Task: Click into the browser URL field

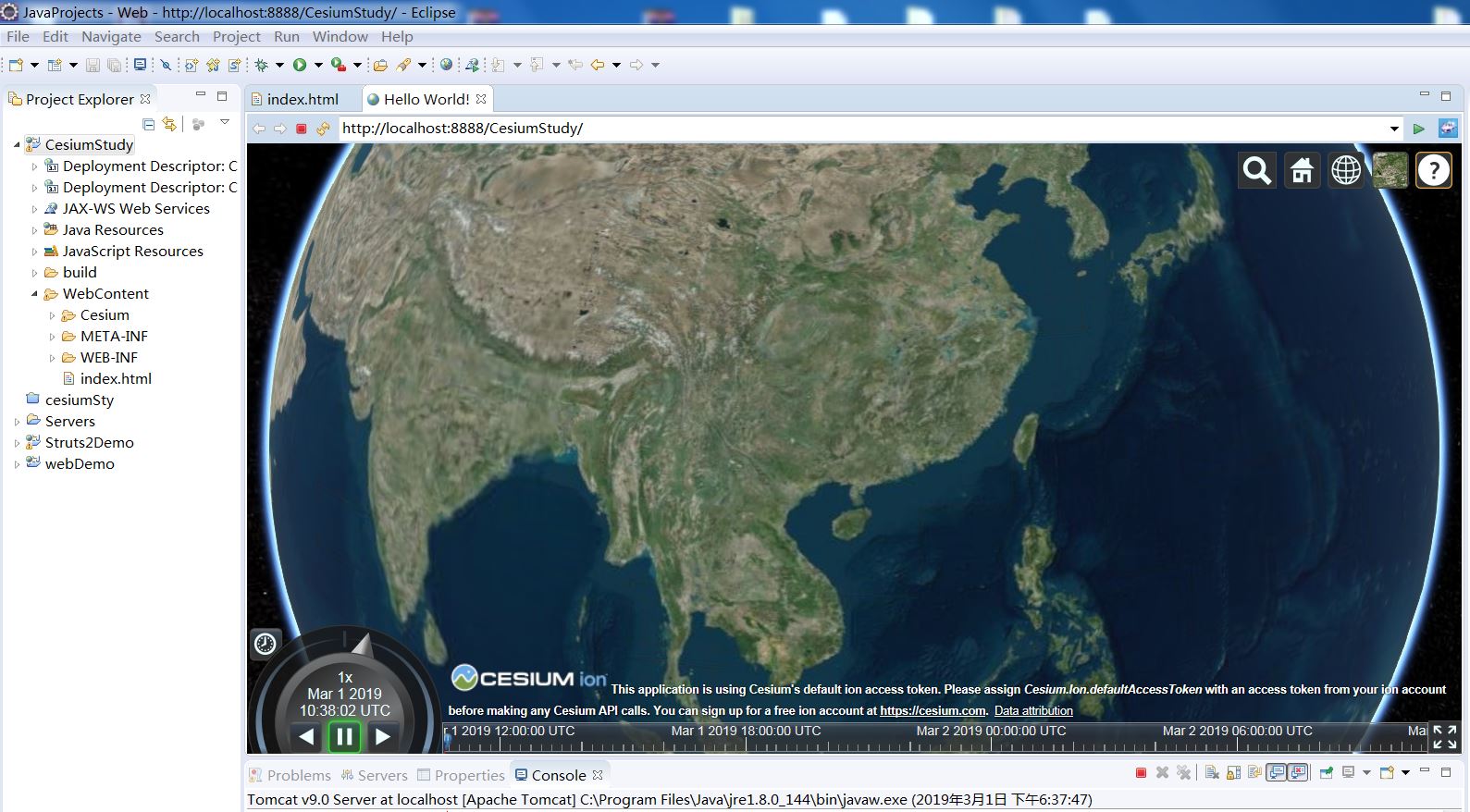Action: (x=862, y=129)
